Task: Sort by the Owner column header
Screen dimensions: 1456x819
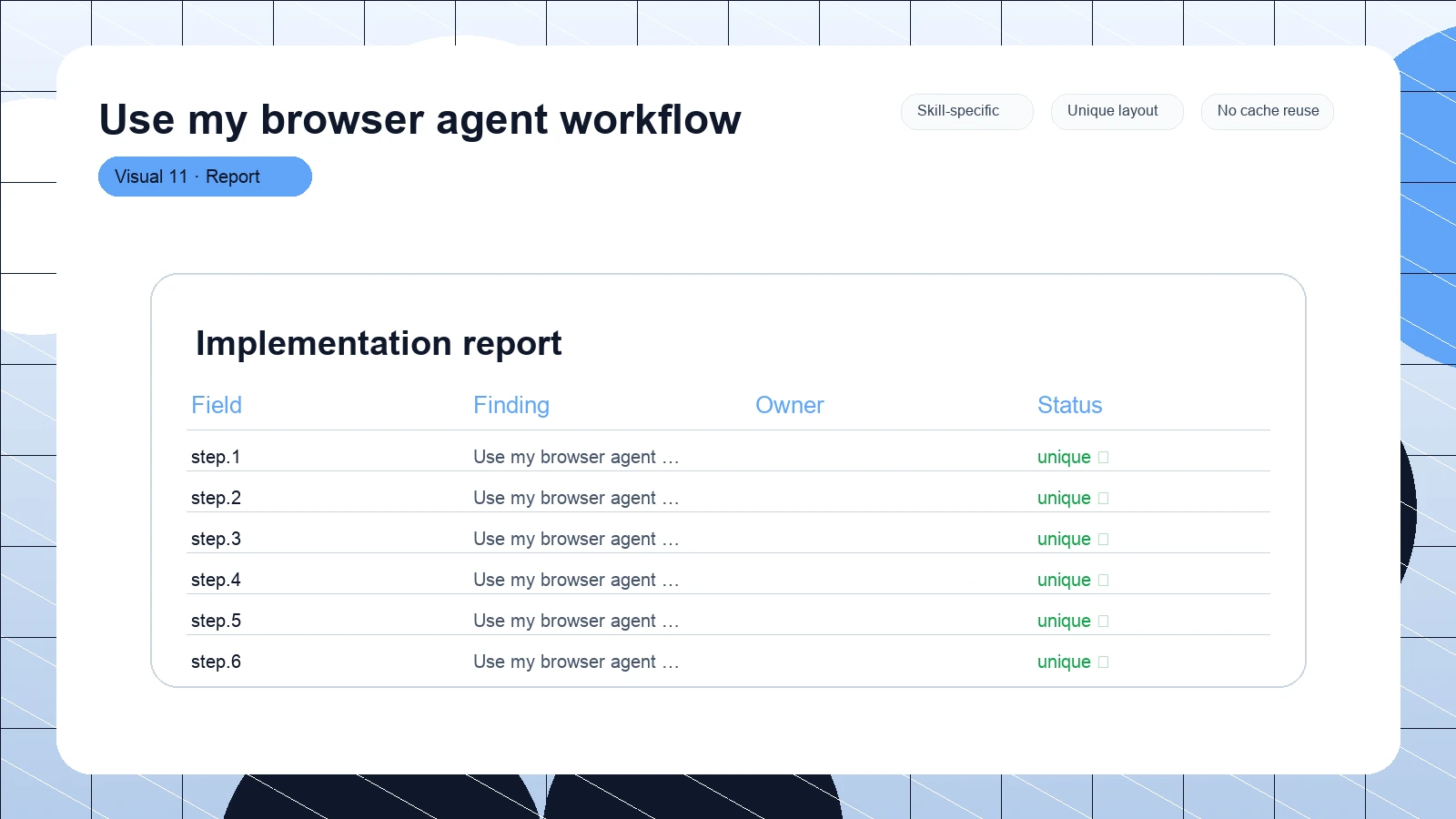Action: (790, 405)
